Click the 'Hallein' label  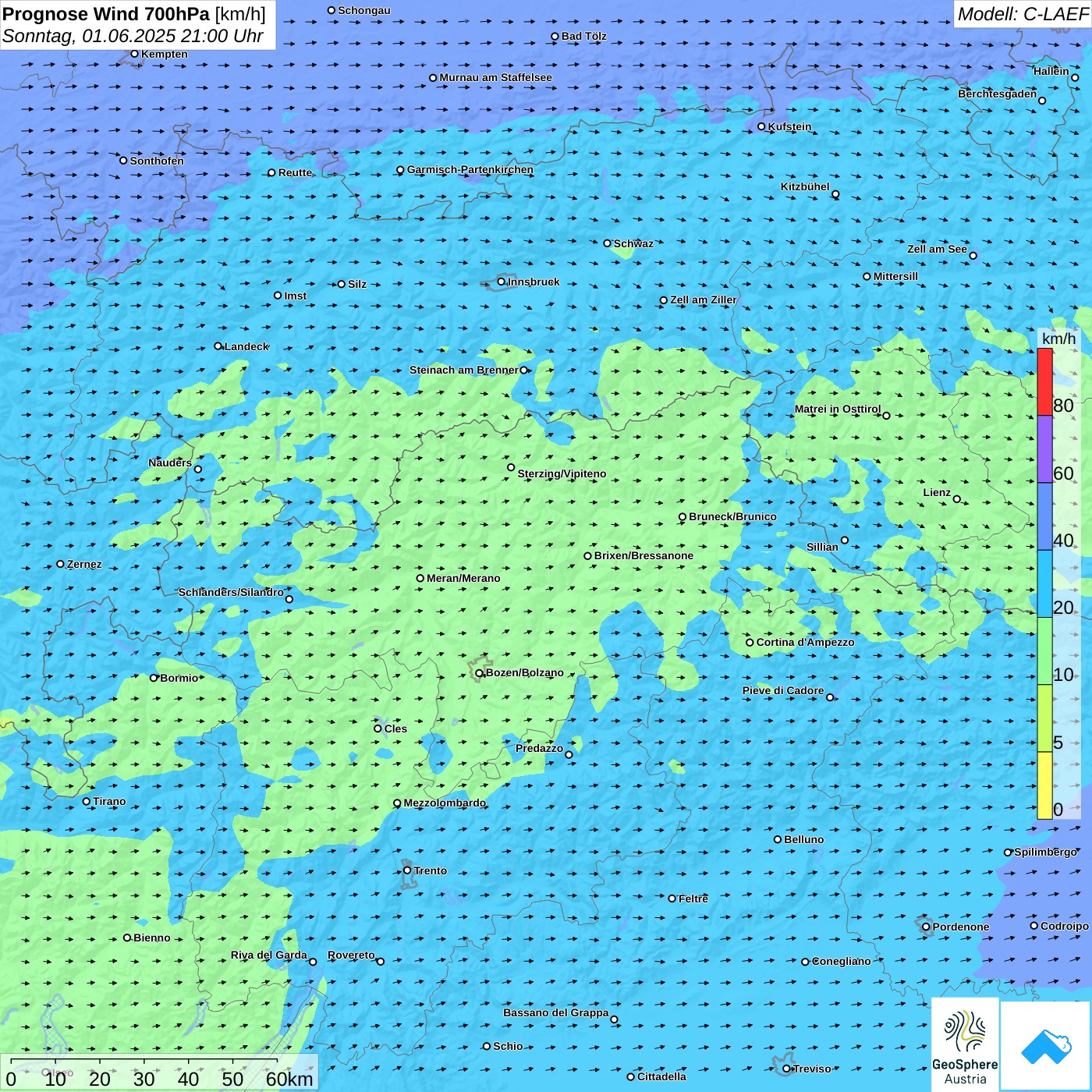click(1051, 71)
